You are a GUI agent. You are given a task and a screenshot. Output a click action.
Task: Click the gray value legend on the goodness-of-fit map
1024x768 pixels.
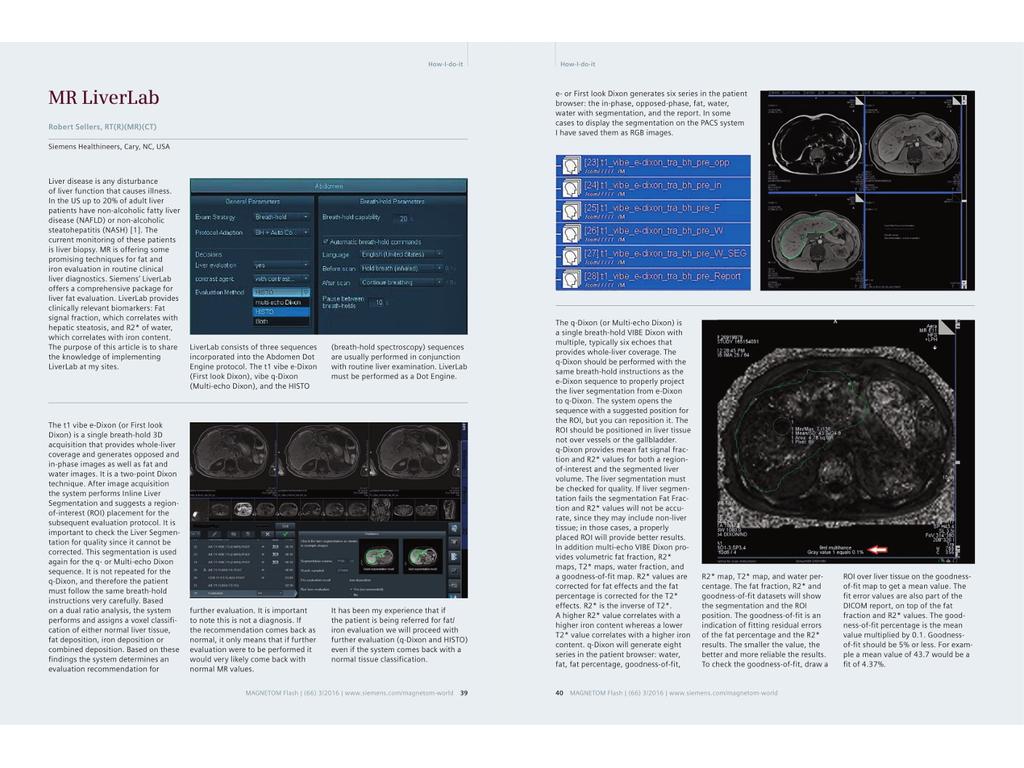(x=835, y=550)
